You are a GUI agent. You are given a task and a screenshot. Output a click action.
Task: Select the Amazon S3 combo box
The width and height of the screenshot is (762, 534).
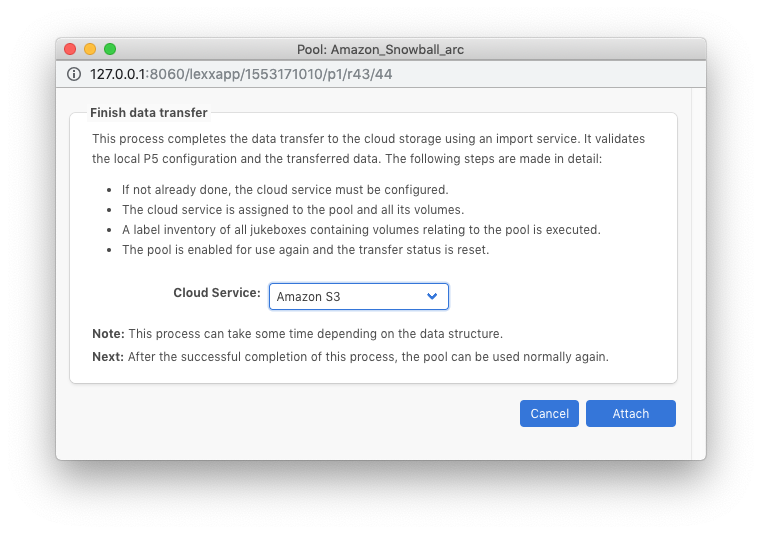(x=359, y=296)
